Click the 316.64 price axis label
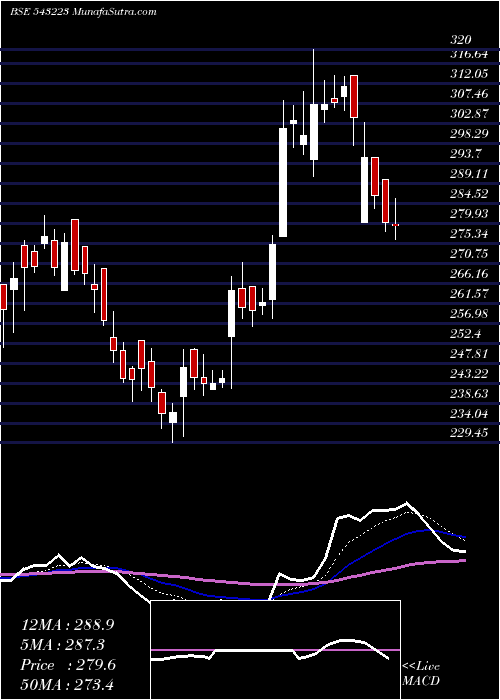 tap(469, 54)
